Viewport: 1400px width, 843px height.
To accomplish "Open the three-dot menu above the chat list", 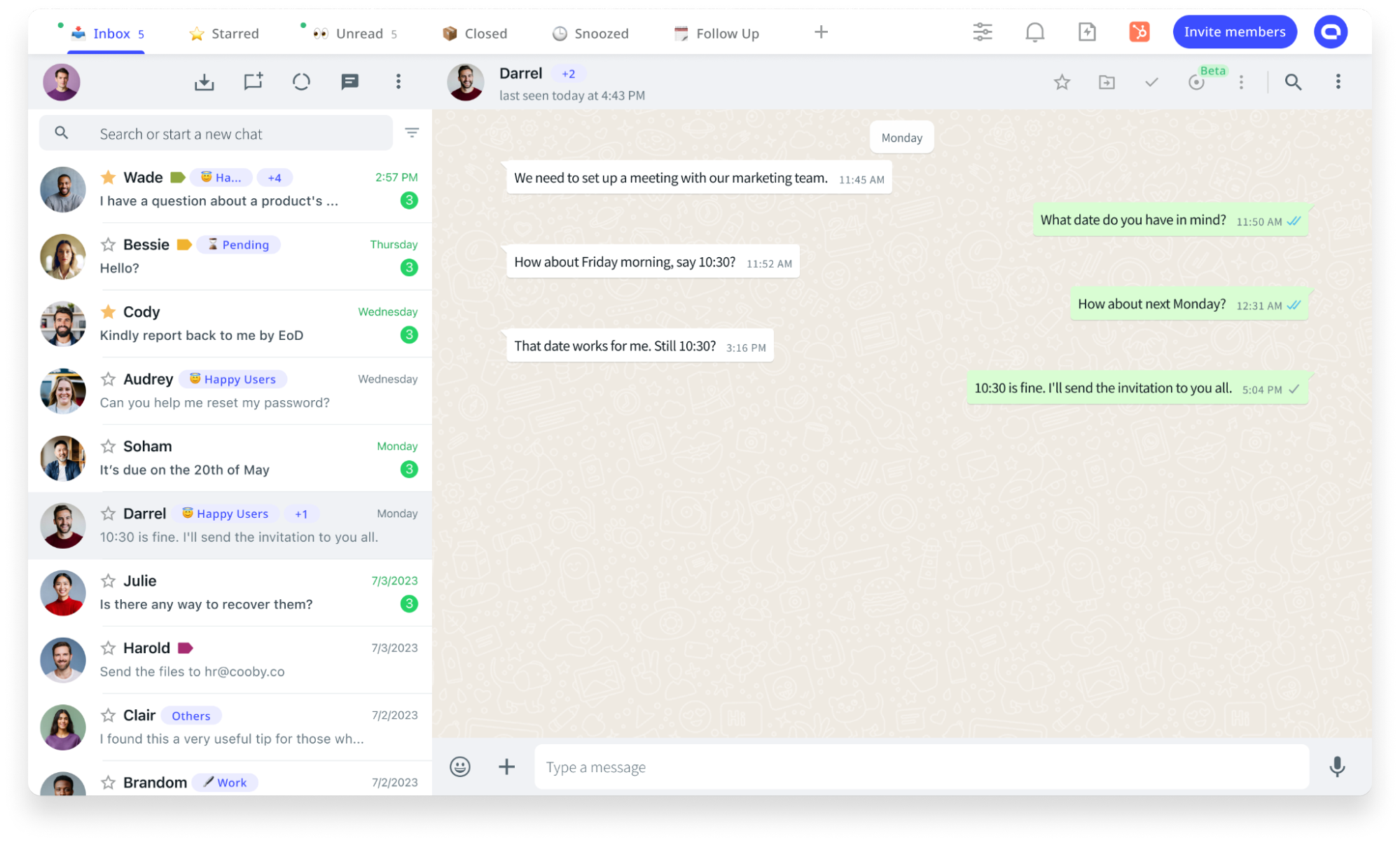I will click(x=398, y=81).
